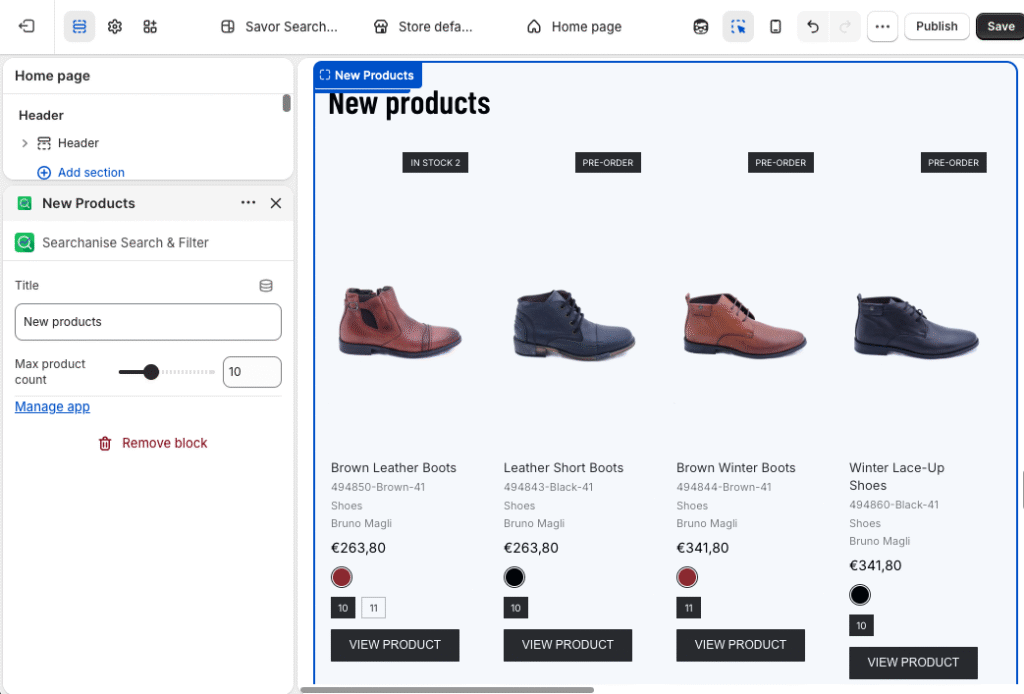Open the top bar more actions menu
The width and height of the screenshot is (1024, 694).
pyautogui.click(x=882, y=27)
